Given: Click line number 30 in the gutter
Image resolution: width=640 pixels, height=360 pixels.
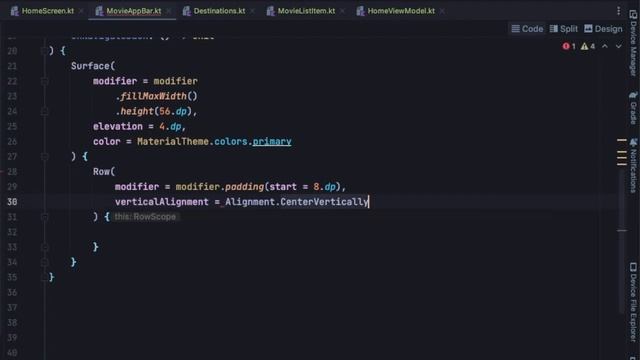Looking at the screenshot, I should click(x=12, y=202).
